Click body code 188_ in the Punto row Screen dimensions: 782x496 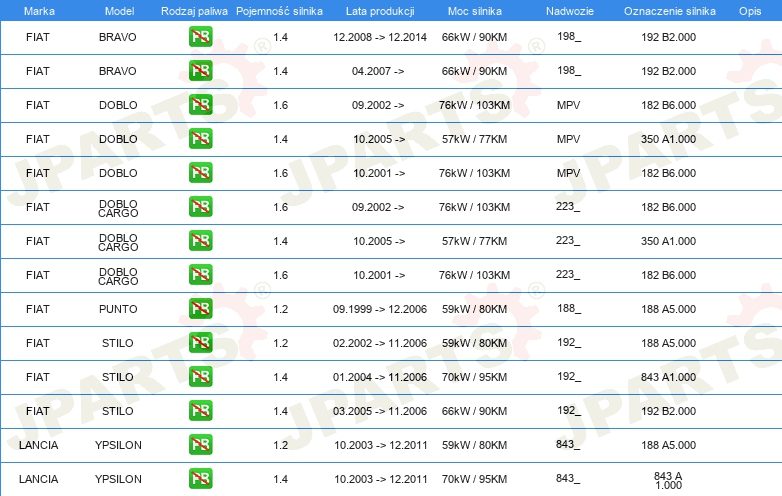pyautogui.click(x=569, y=308)
